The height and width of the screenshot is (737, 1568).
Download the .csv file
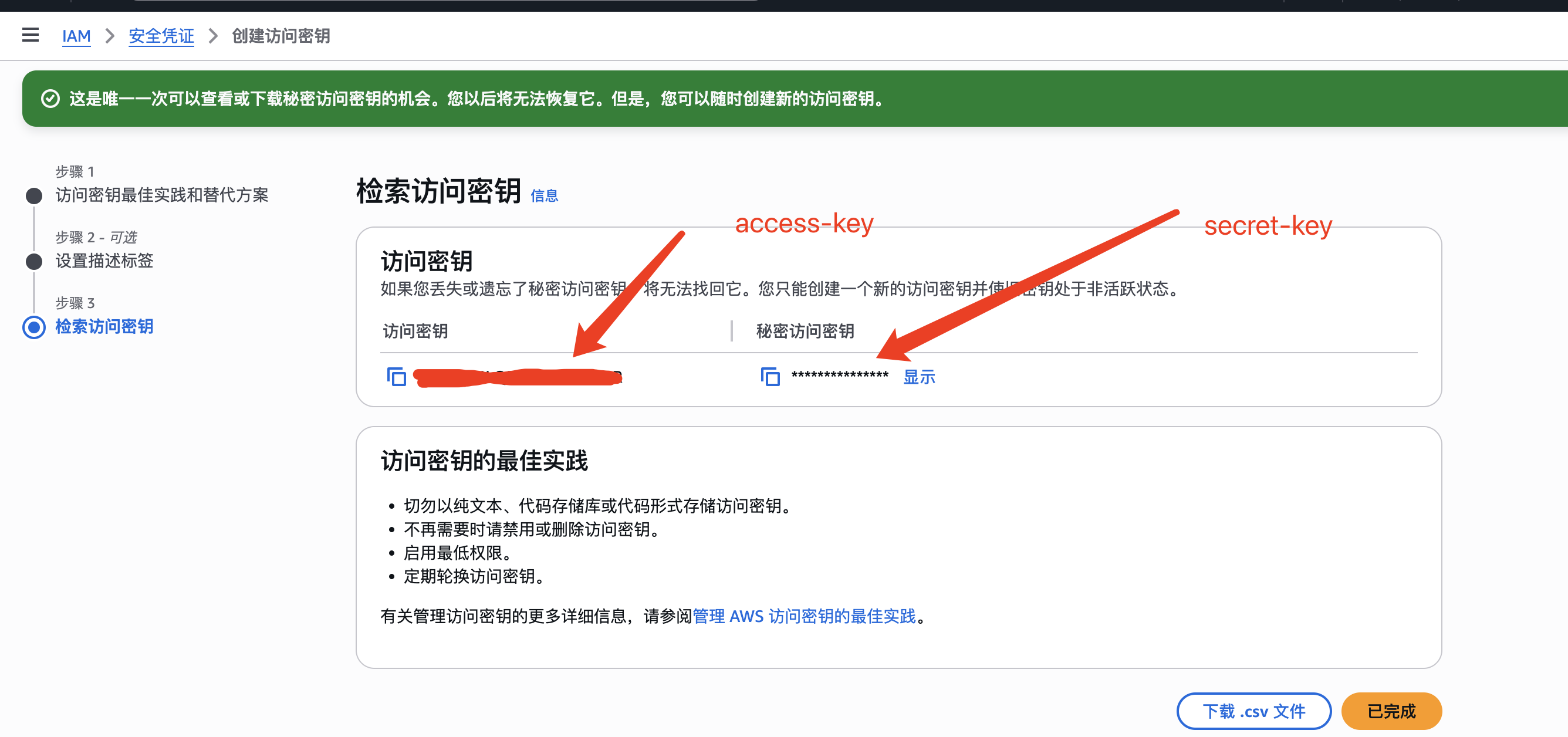point(1253,711)
